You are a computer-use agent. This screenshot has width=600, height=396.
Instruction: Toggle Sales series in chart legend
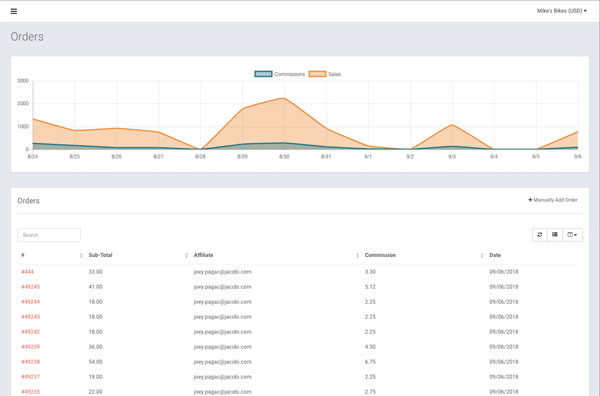[325, 74]
